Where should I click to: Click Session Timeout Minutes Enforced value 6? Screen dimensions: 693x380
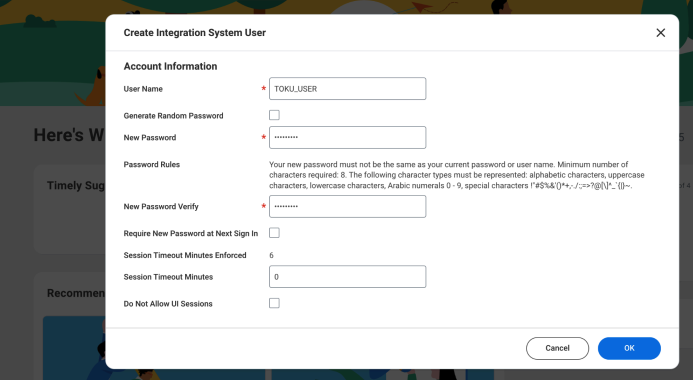coord(271,255)
